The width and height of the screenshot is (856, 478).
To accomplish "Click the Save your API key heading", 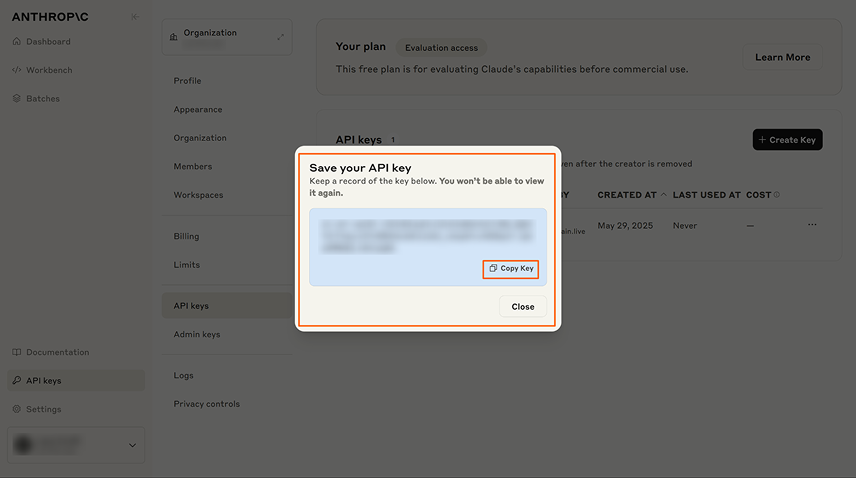I will click(360, 168).
